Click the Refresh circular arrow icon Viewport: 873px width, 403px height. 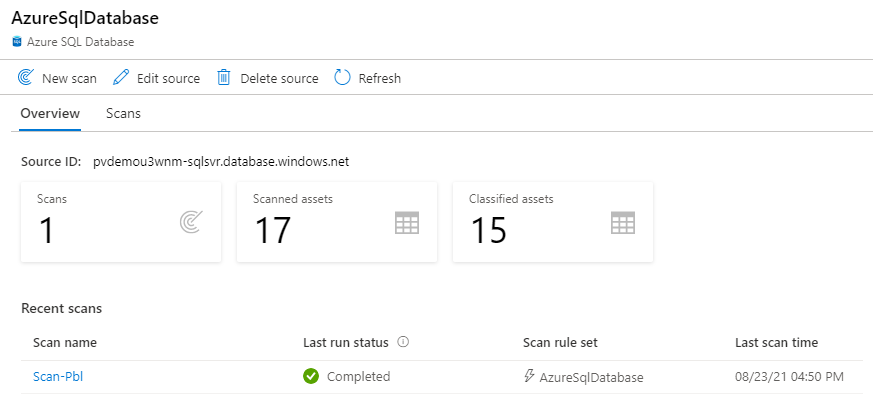[x=342, y=77]
